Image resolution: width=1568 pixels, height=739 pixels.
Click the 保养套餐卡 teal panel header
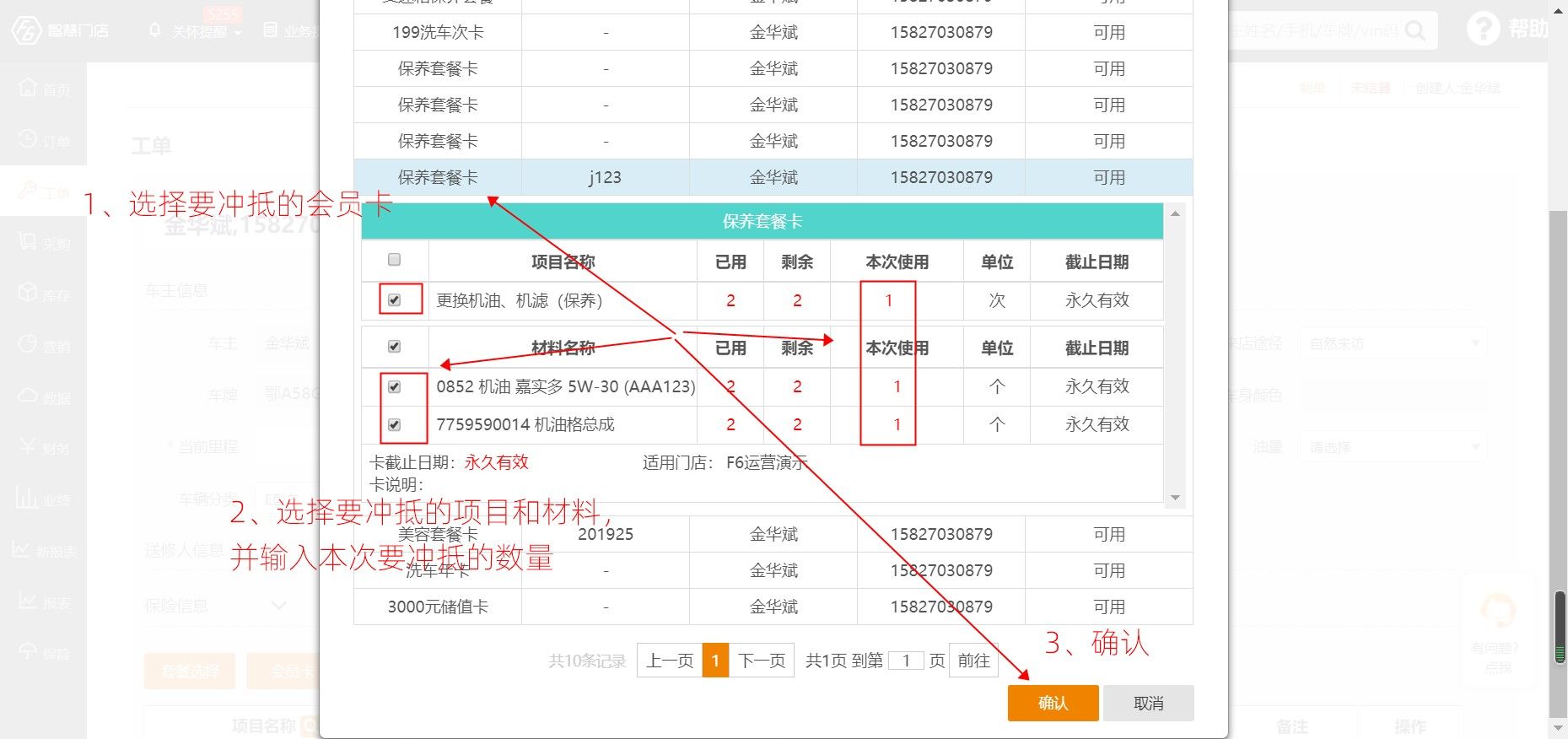762,221
